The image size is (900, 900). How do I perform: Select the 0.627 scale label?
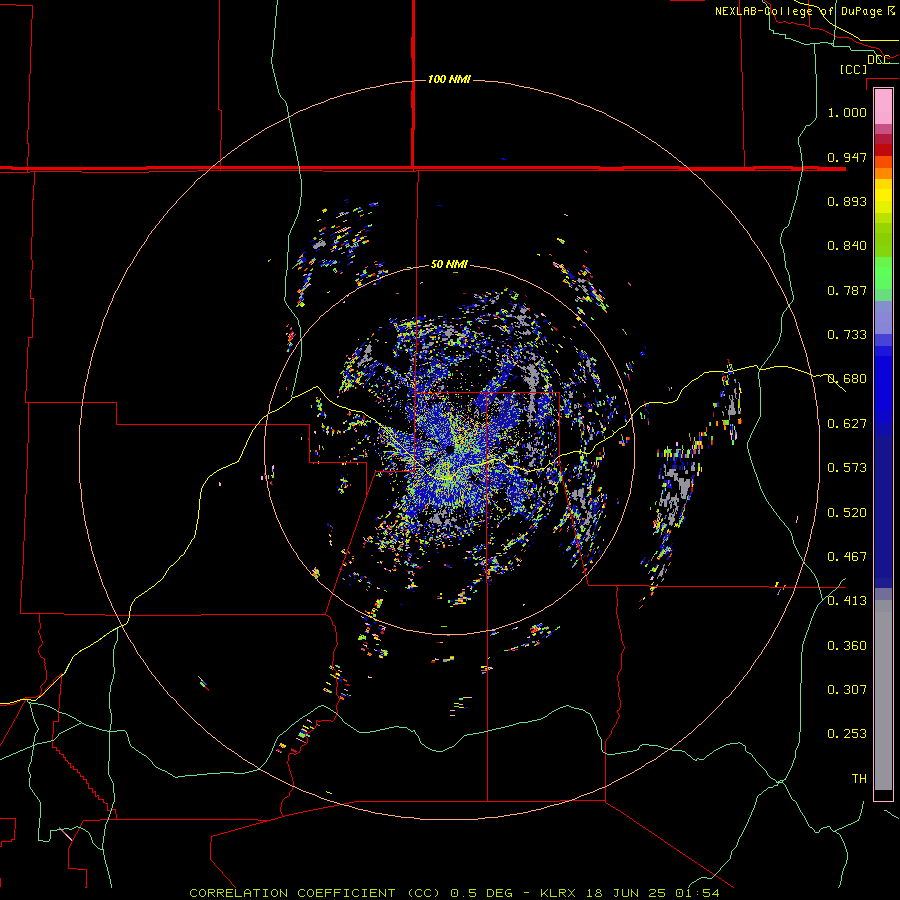click(847, 424)
